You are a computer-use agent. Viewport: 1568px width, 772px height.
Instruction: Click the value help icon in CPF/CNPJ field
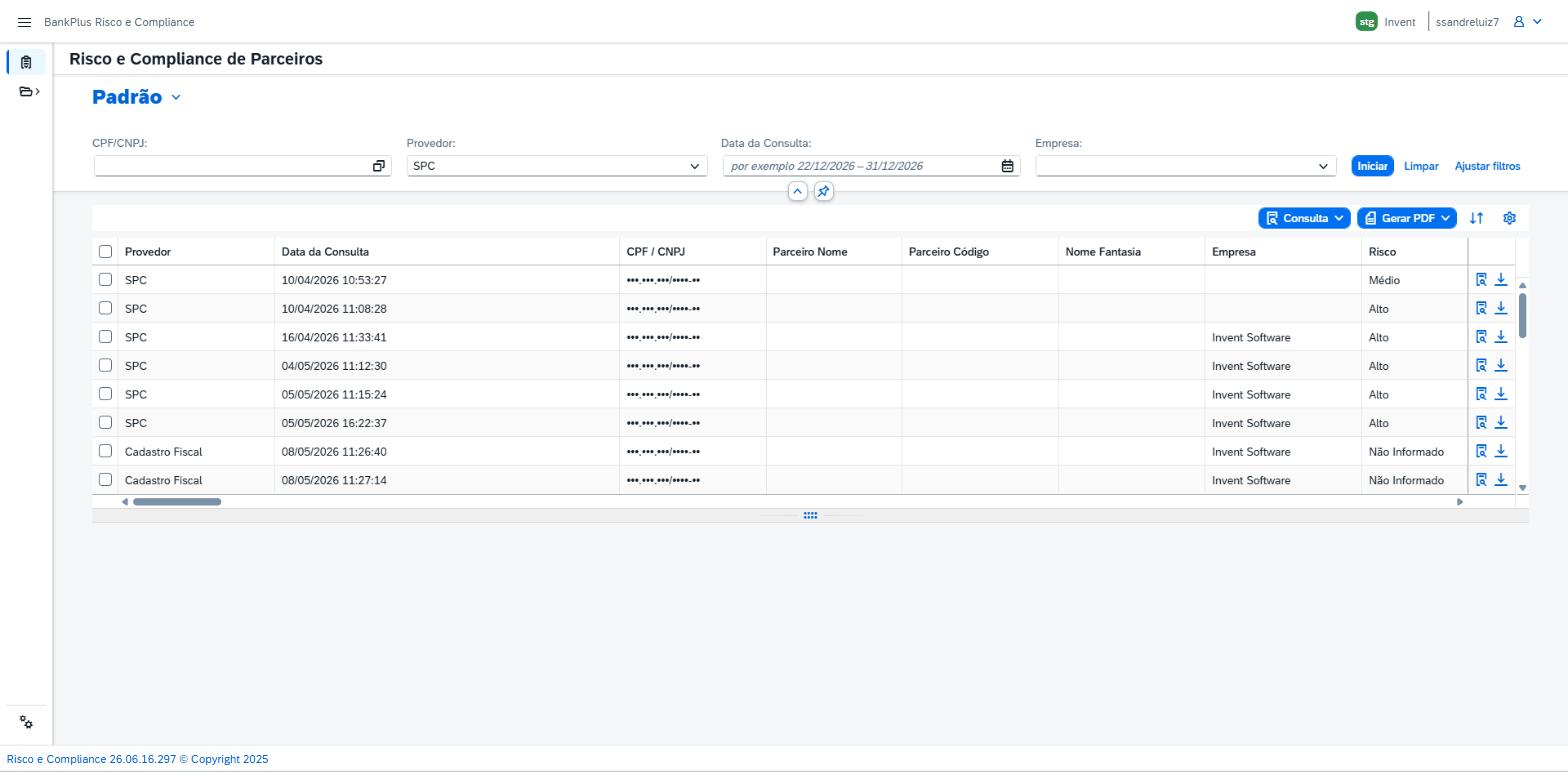379,166
